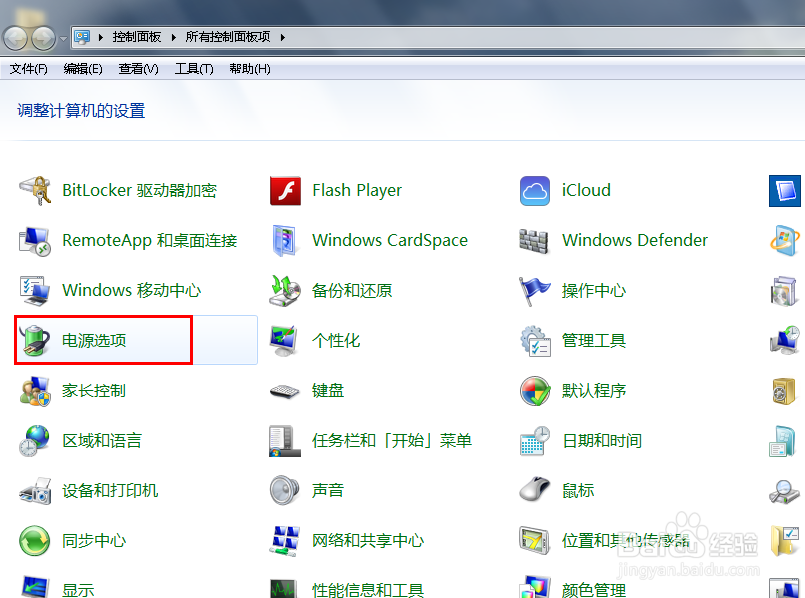
Task: Open the iCloud text link
Action: coord(586,190)
